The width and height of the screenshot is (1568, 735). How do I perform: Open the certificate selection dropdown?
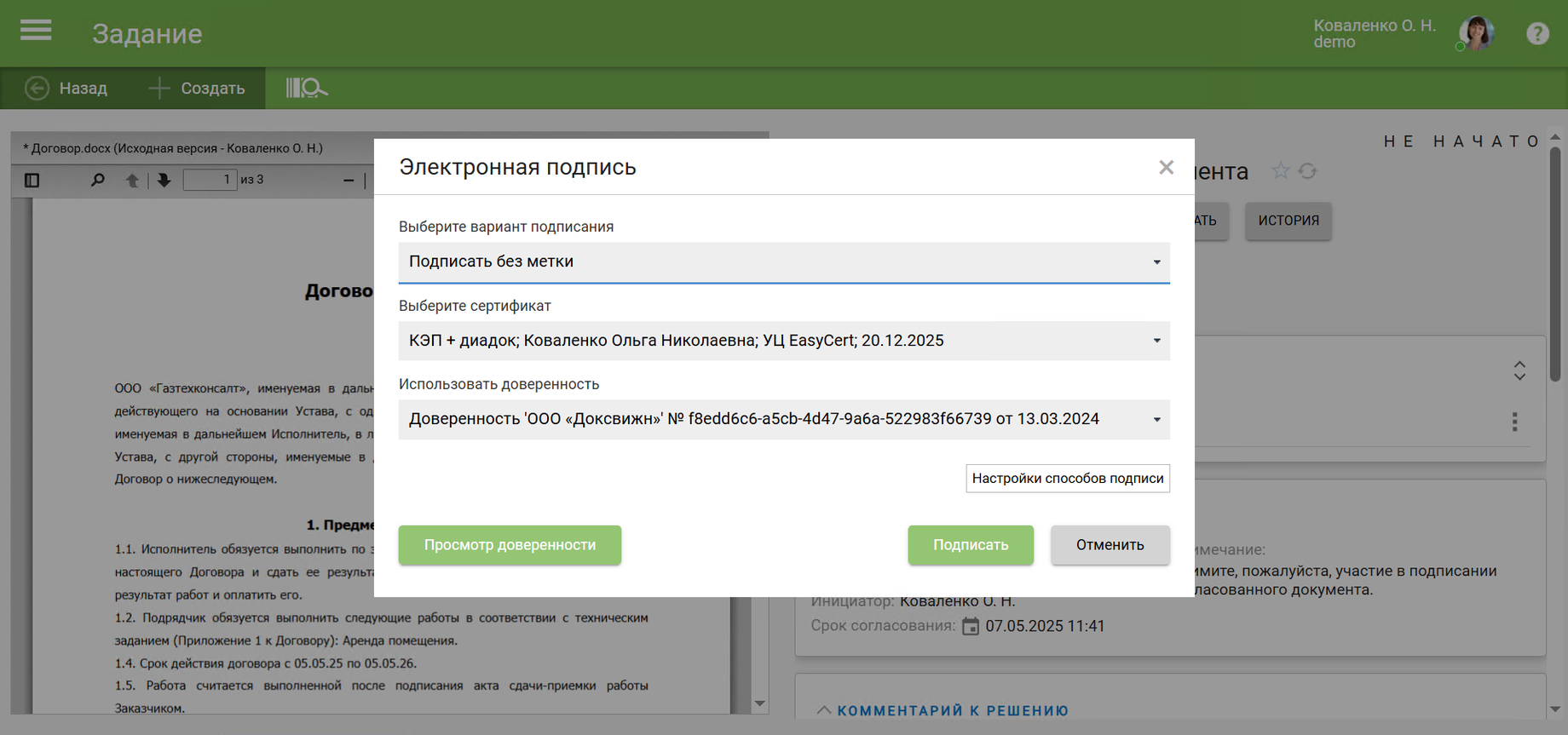[x=783, y=341]
